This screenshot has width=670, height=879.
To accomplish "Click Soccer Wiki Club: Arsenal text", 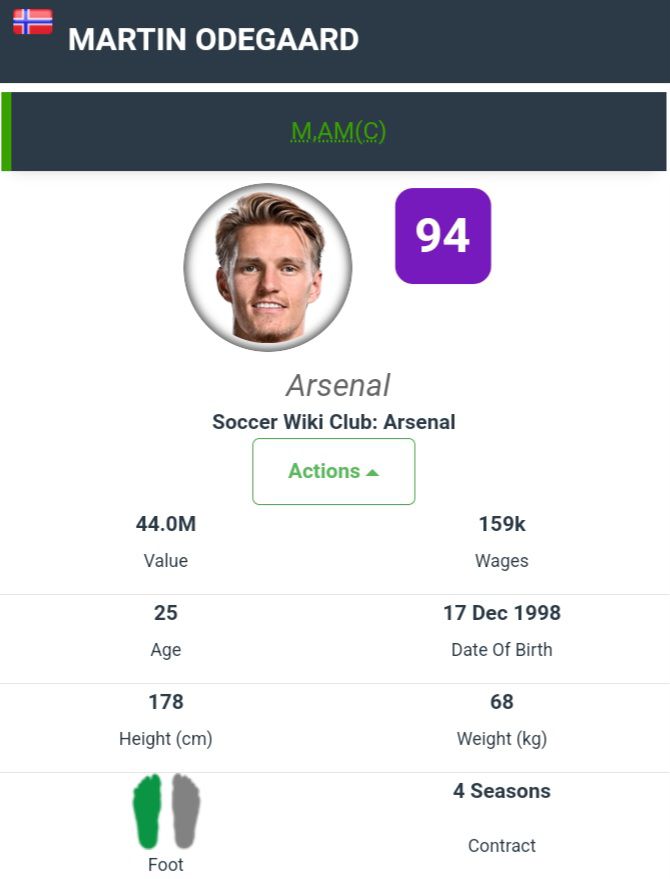I will (x=334, y=422).
